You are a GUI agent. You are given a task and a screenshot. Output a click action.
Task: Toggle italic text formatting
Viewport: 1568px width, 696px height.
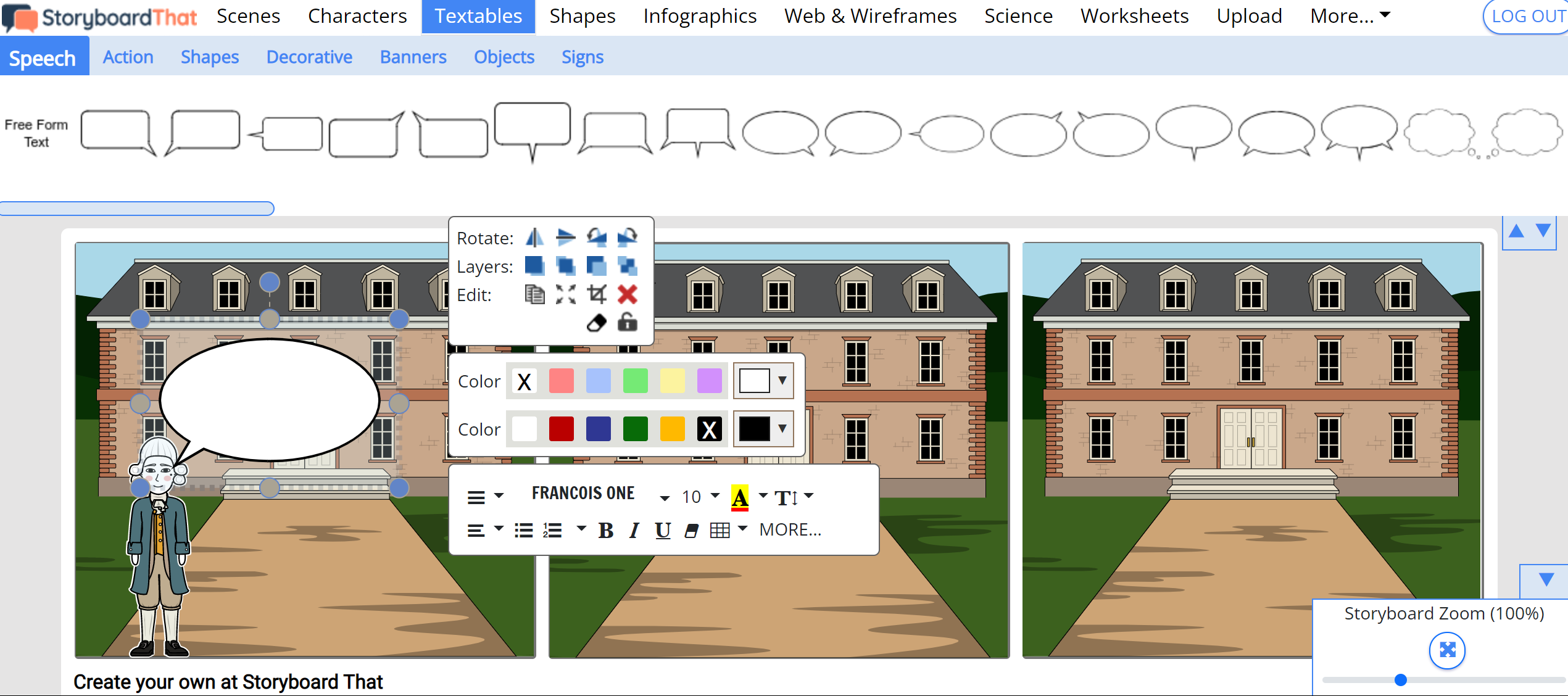634,530
